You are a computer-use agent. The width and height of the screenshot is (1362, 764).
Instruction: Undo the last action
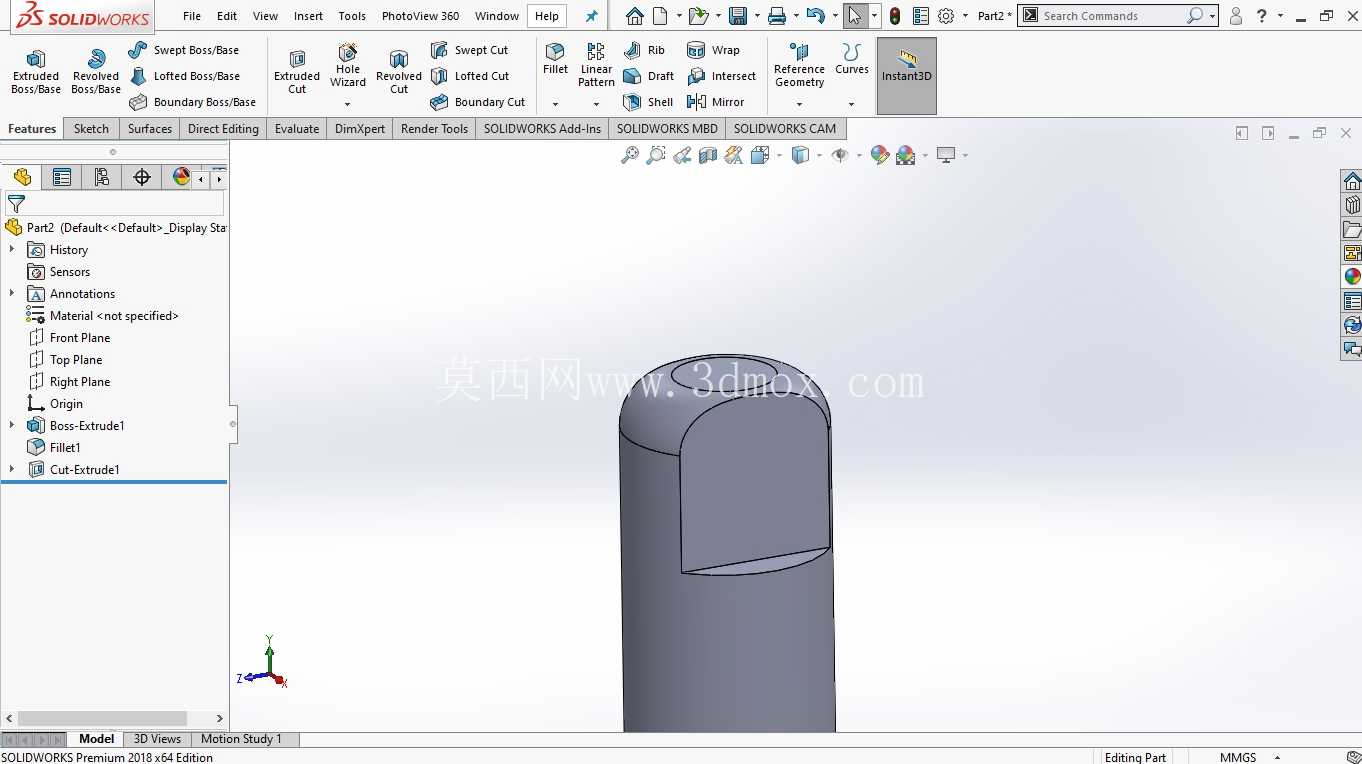click(x=816, y=16)
